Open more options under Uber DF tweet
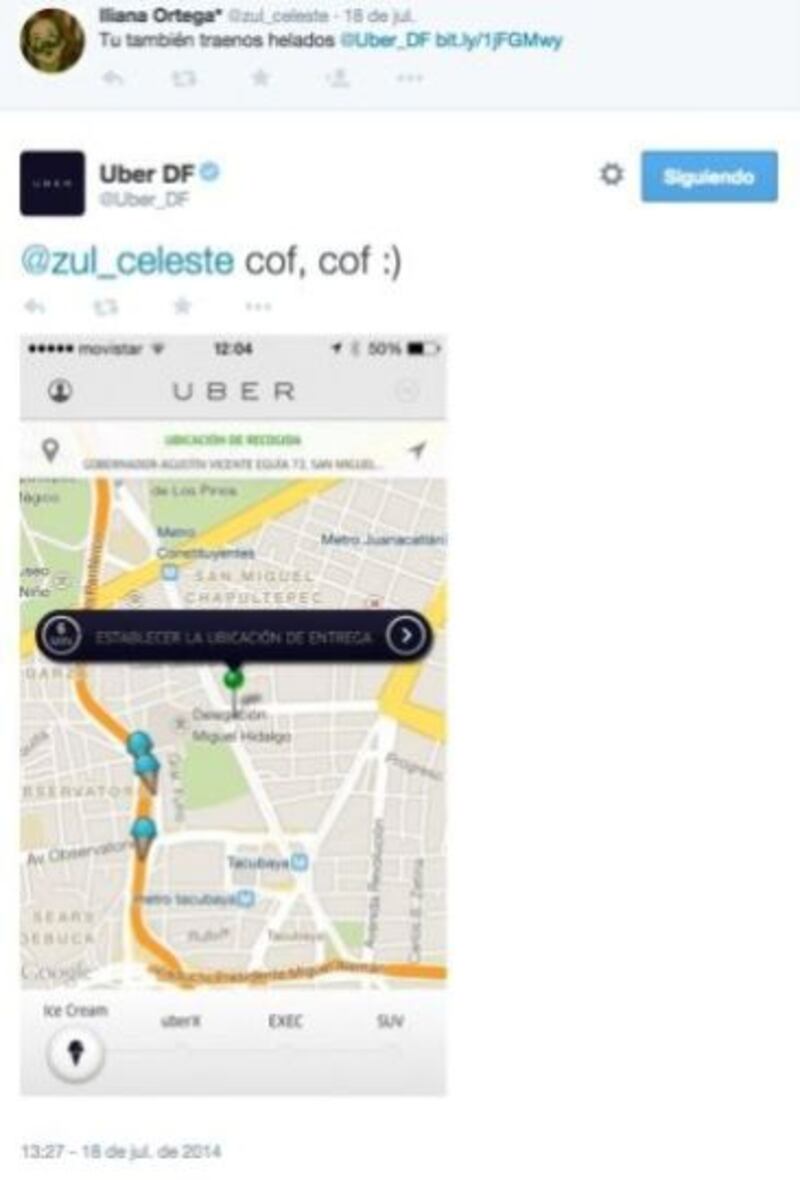Viewport: 800px width, 1180px height. [258, 306]
